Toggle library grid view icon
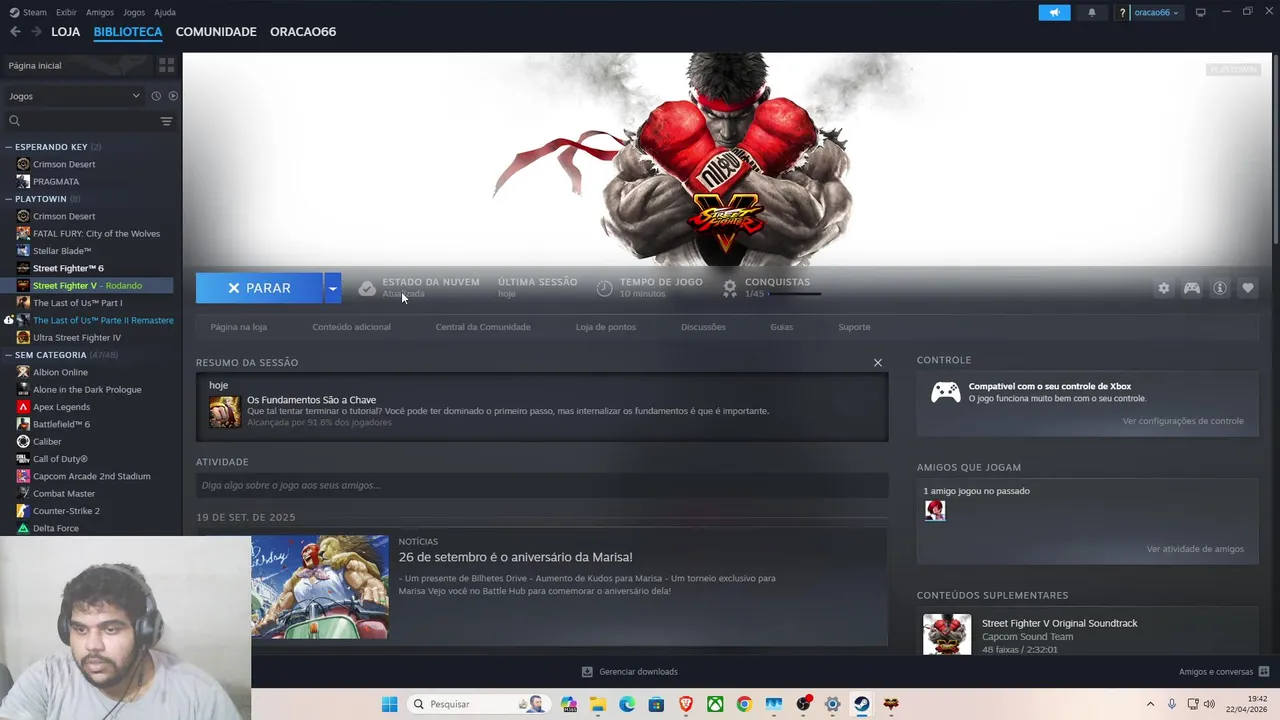 click(166, 65)
